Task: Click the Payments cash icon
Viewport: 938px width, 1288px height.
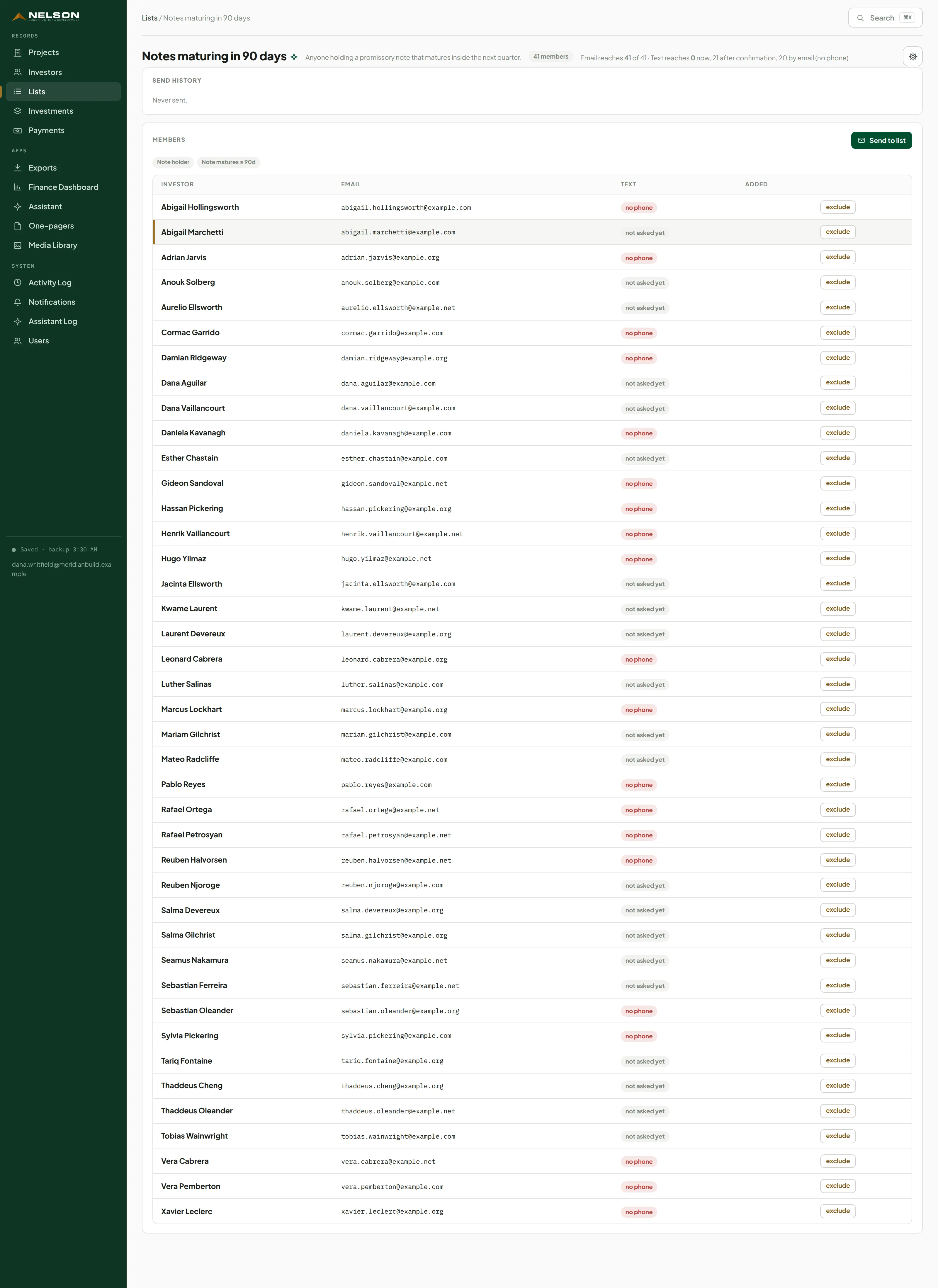Action: (x=18, y=130)
